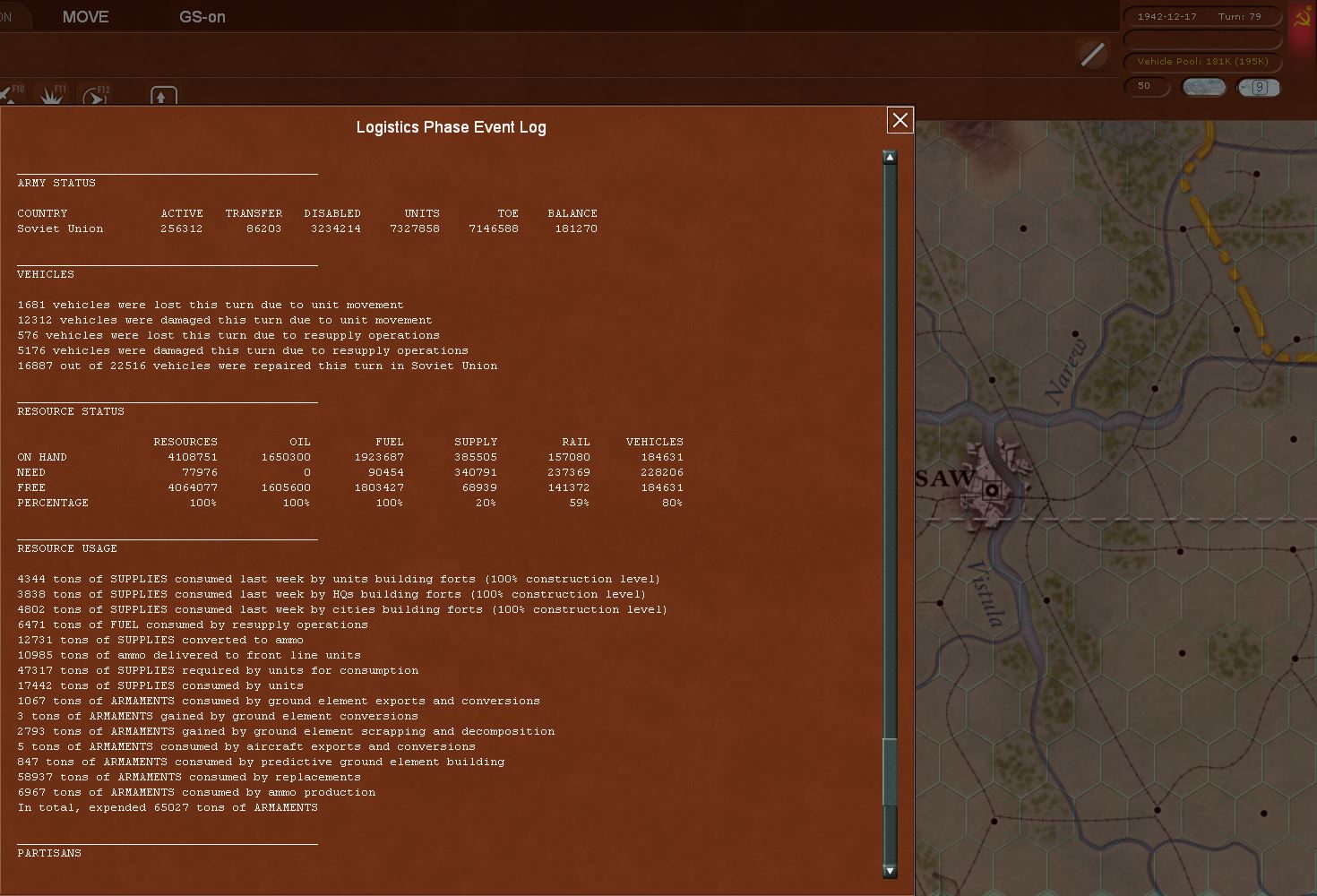Click the scroll down arrow in event log
Screen dimensions: 1317x896
890,870
